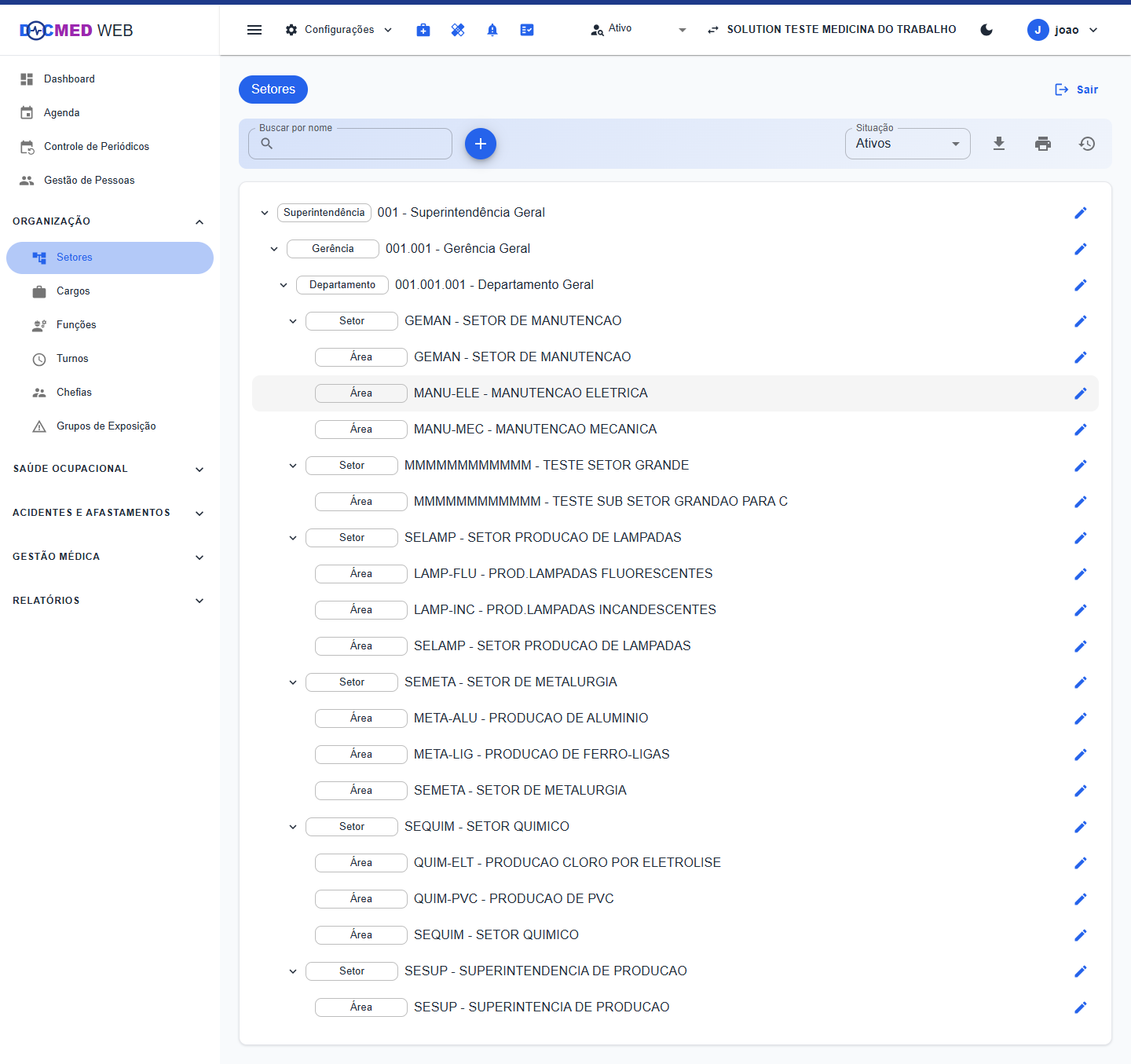Edit SESUP - SUPERINTENCIA DE PRODUCAO area row
Viewport: 1131px width, 1064px height.
click(x=1081, y=1007)
